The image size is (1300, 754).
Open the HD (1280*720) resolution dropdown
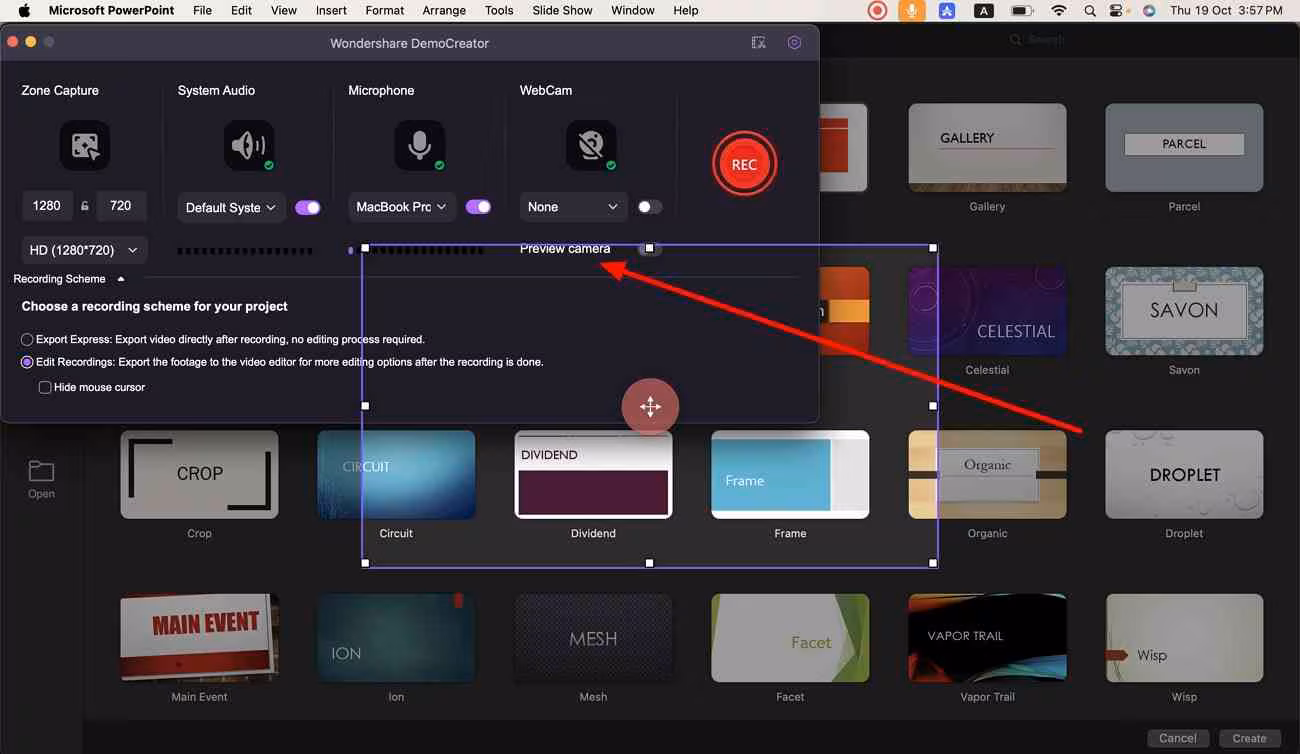click(84, 250)
